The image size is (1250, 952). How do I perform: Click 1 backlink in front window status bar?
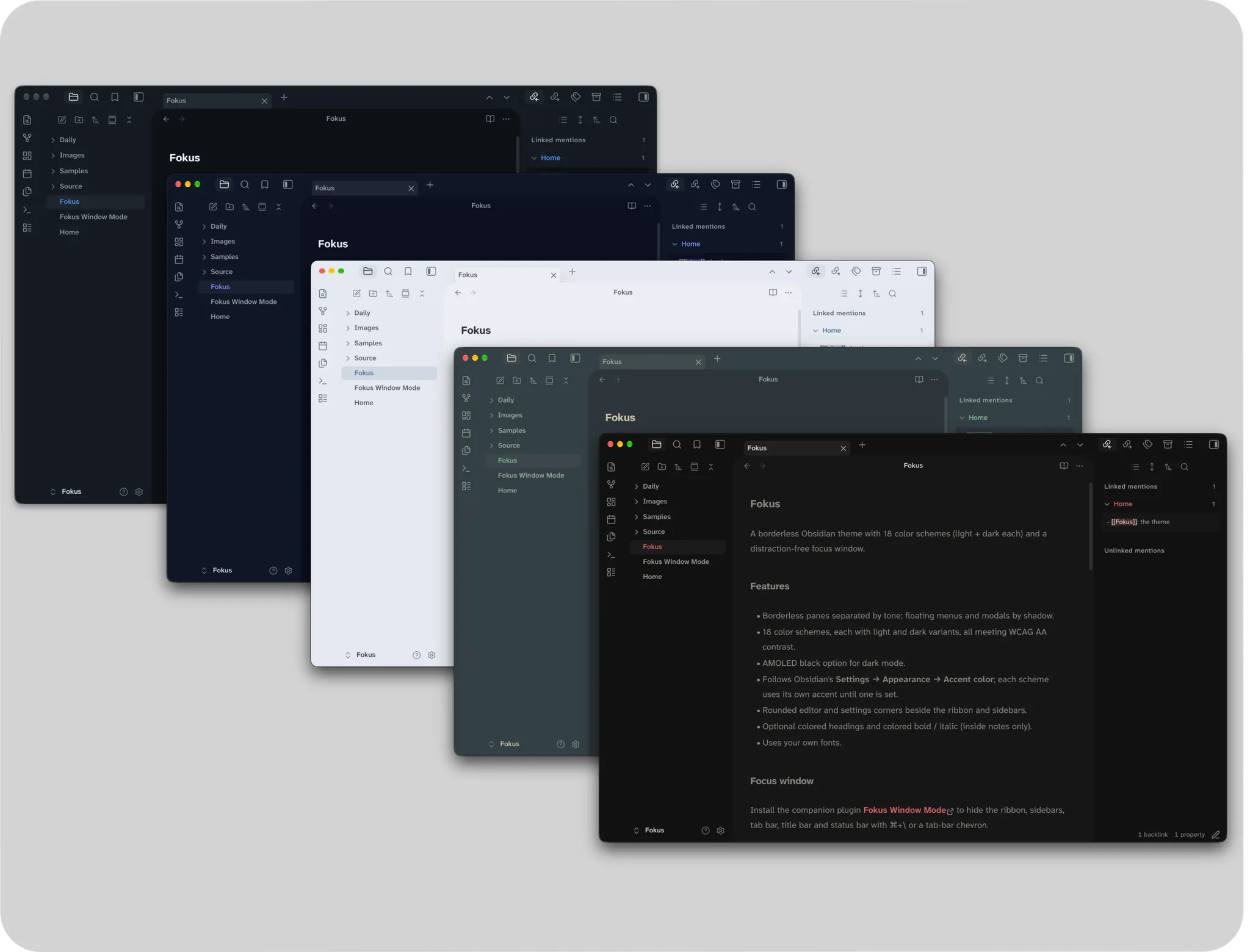tap(1152, 835)
